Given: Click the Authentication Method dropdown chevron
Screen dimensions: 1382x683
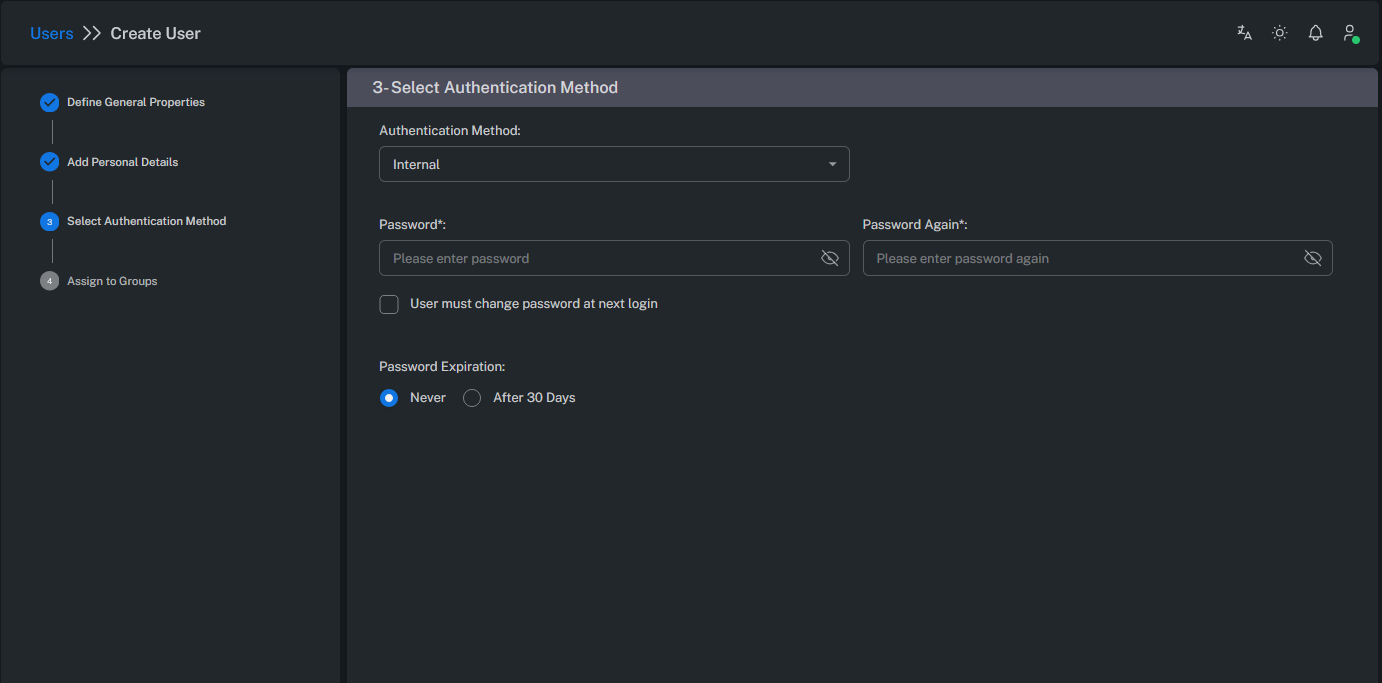Looking at the screenshot, I should 832,163.
